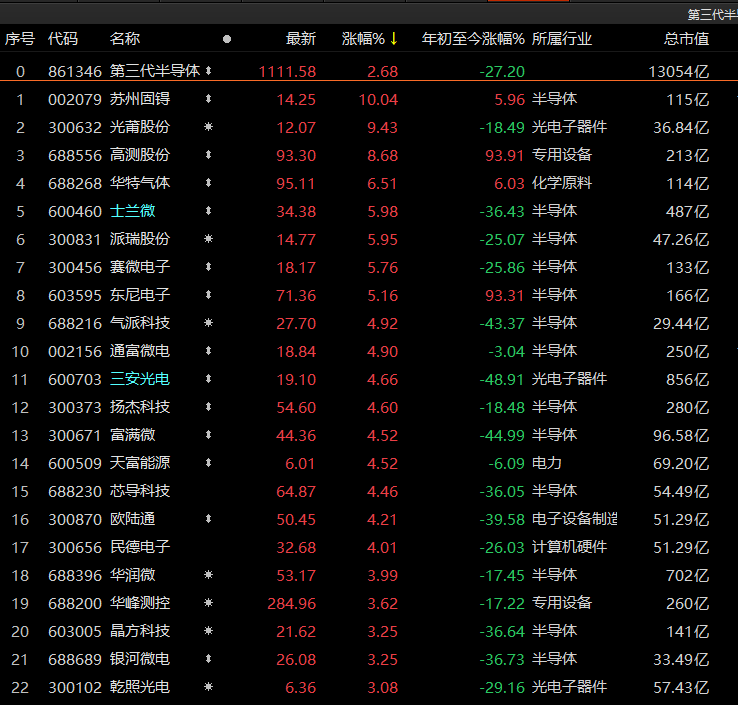Click the marker icon beside 银河微电

209,659
